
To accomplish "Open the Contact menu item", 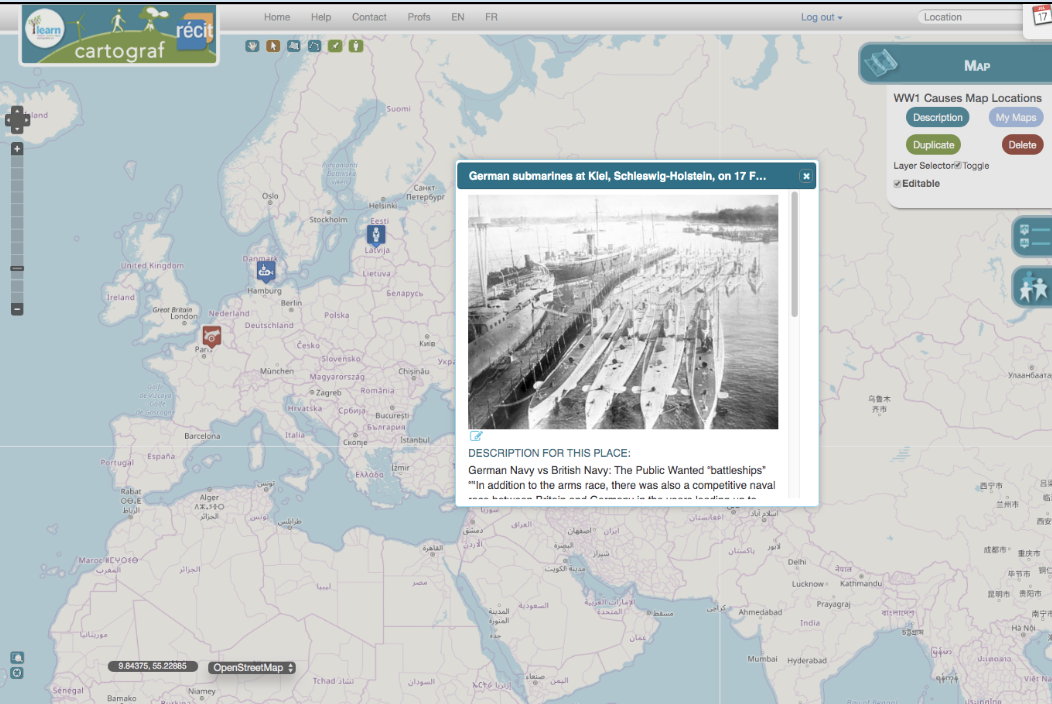I will 369,17.
